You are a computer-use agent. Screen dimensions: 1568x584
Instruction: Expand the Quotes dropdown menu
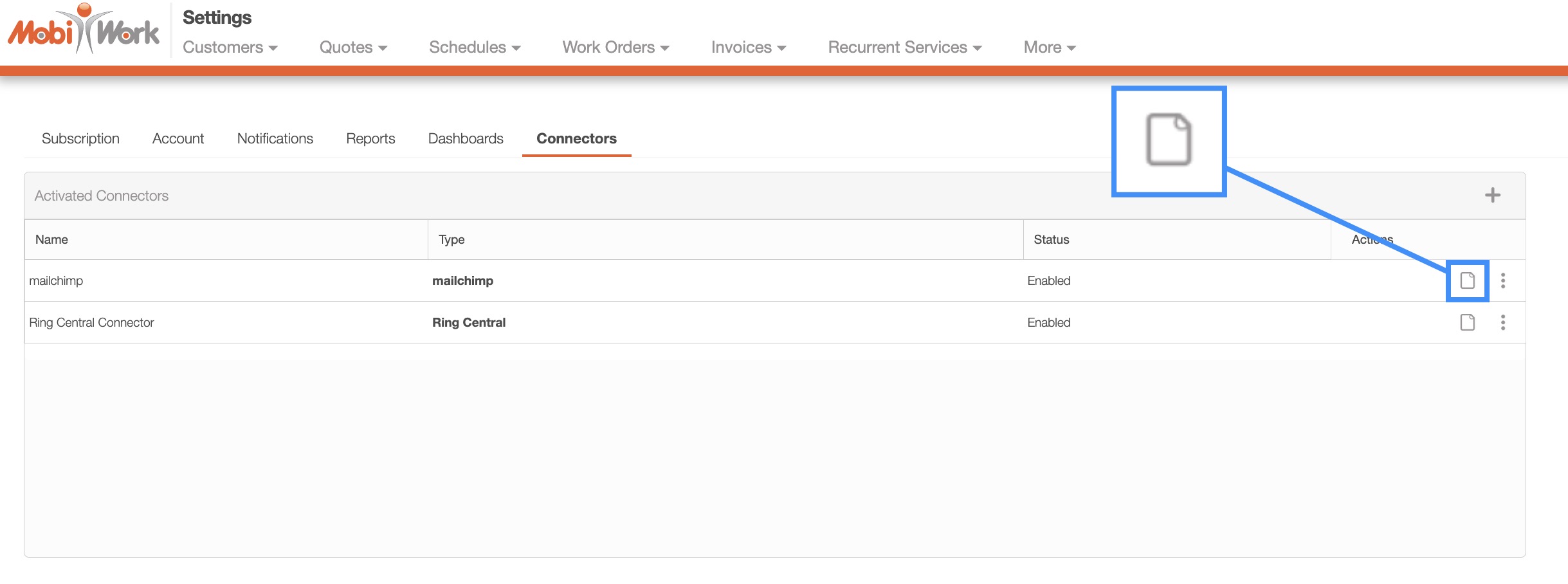click(353, 48)
